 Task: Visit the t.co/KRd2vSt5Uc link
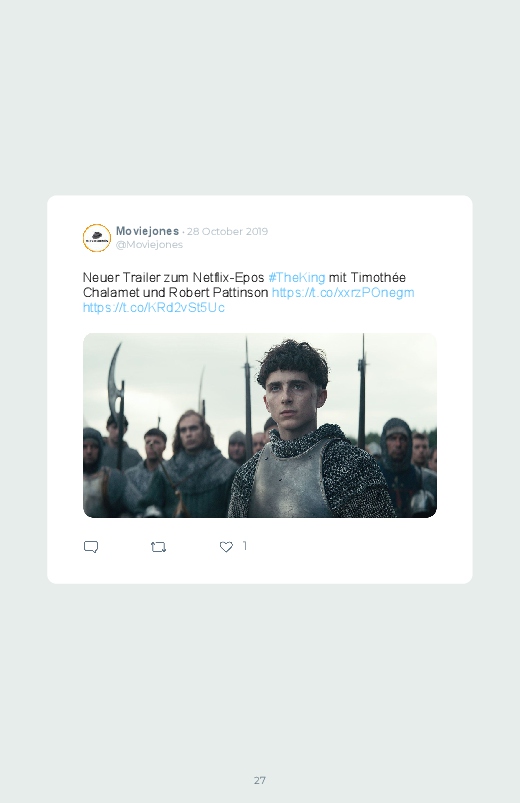click(154, 308)
